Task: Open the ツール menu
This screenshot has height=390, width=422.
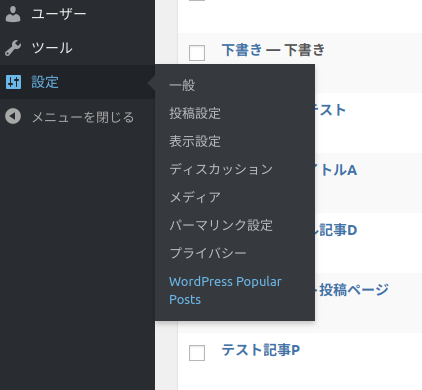Action: tap(77, 48)
